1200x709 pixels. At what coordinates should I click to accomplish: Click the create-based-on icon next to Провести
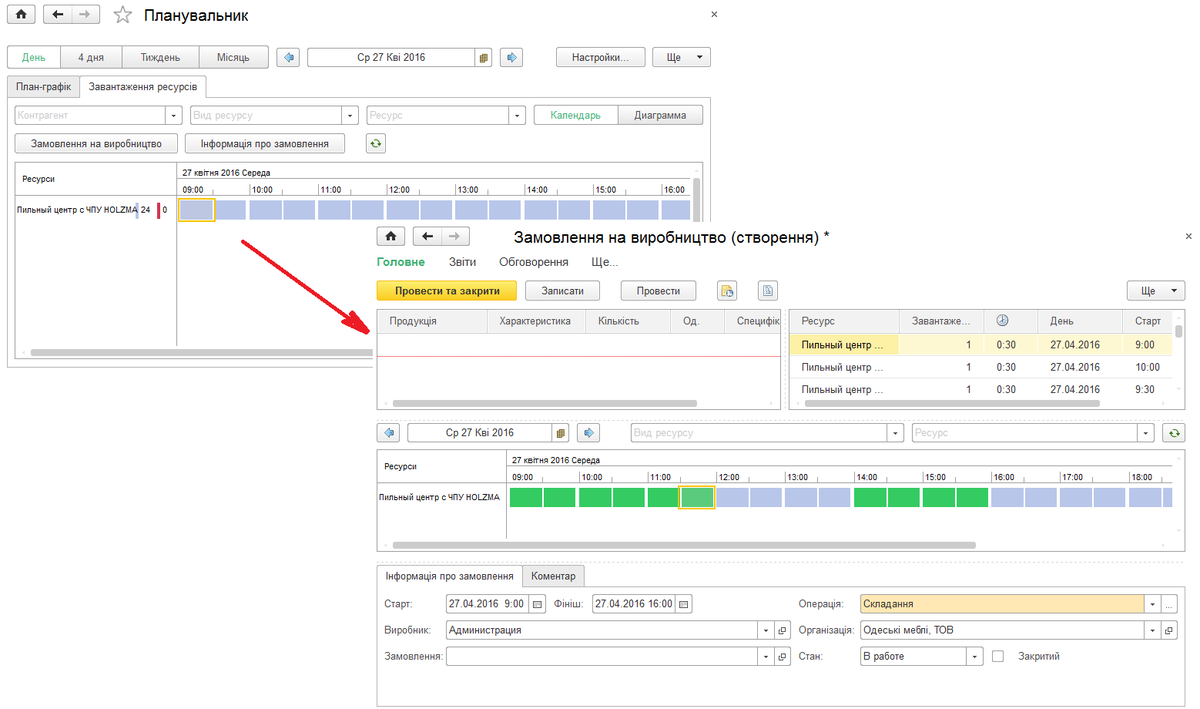point(728,291)
